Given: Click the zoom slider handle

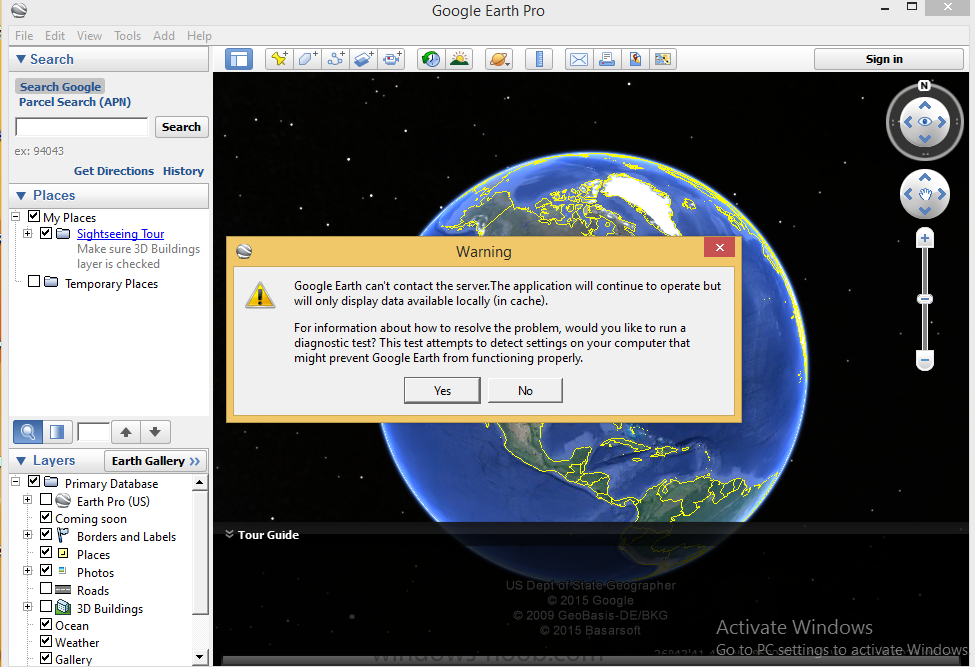Looking at the screenshot, I should [x=925, y=299].
